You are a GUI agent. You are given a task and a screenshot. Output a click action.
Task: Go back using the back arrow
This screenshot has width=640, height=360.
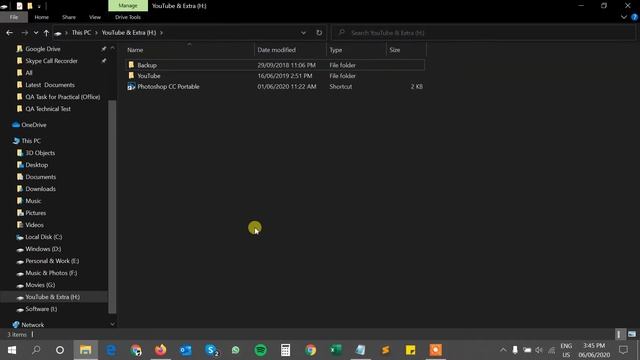point(9,33)
